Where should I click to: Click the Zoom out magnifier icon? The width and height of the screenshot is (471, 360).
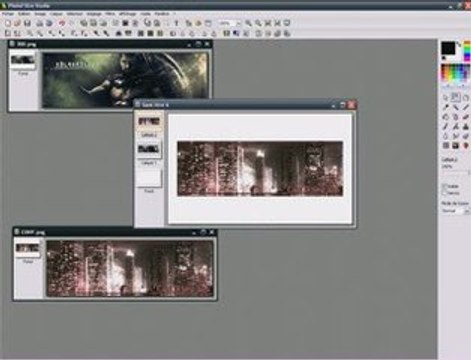coord(258,23)
